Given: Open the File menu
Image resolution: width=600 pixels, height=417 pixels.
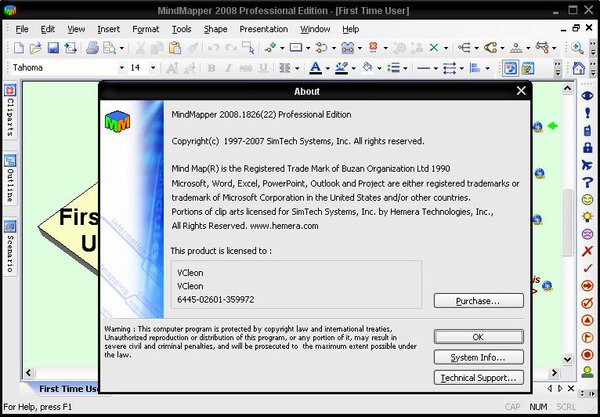Looking at the screenshot, I should point(22,29).
